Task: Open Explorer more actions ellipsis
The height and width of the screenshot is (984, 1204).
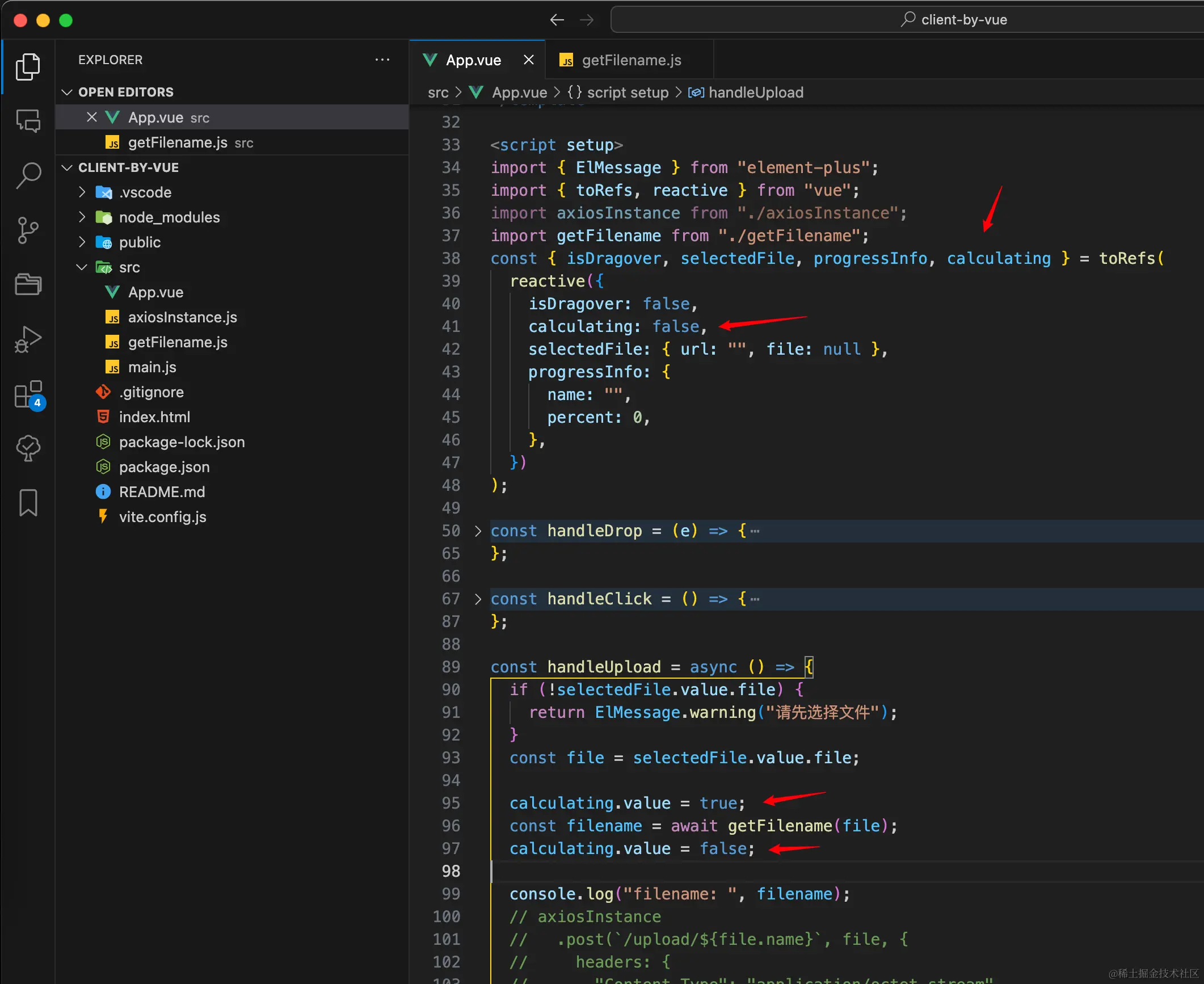Action: point(382,60)
